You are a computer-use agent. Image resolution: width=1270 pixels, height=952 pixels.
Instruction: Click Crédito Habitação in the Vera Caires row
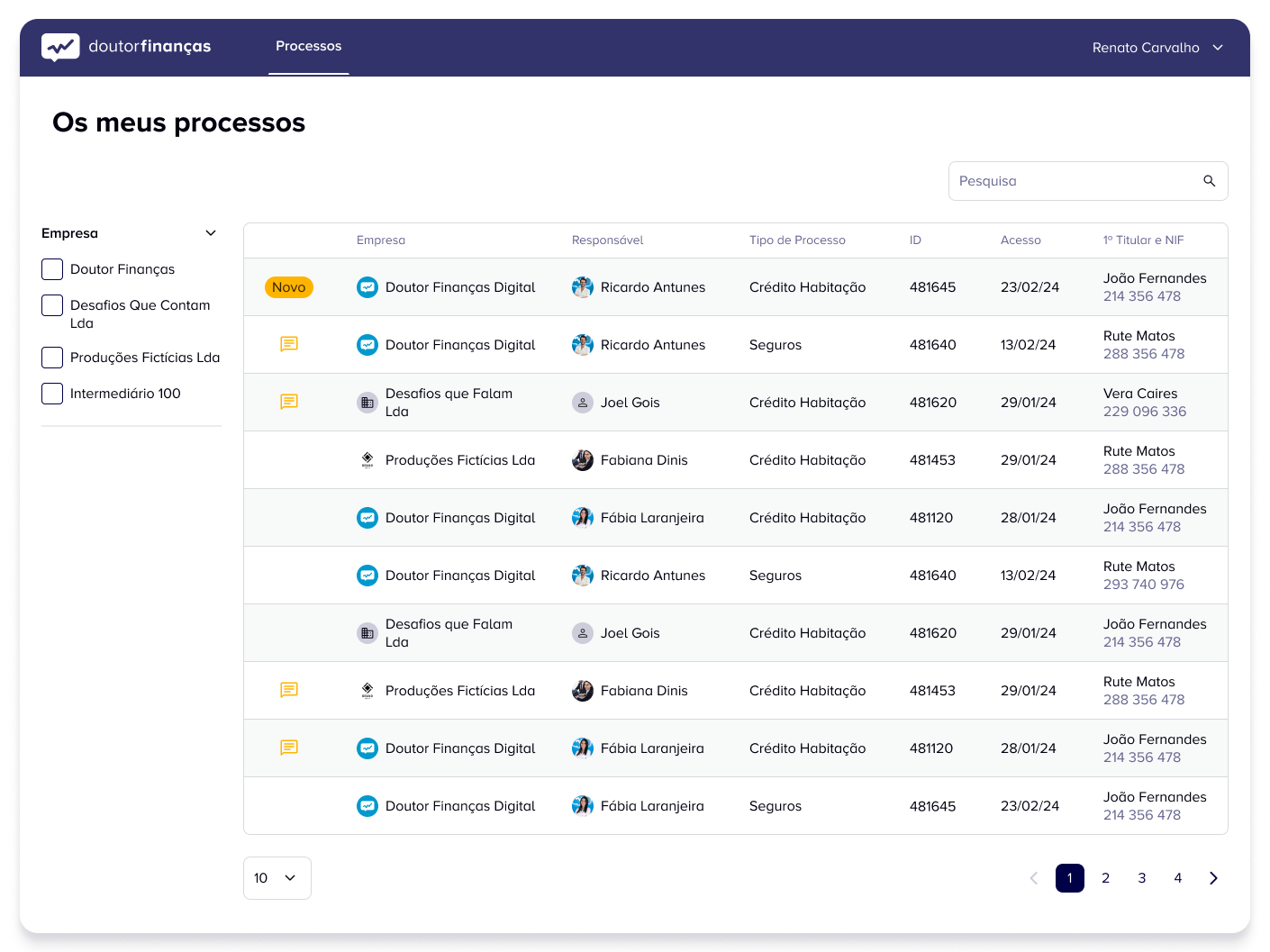pos(807,403)
